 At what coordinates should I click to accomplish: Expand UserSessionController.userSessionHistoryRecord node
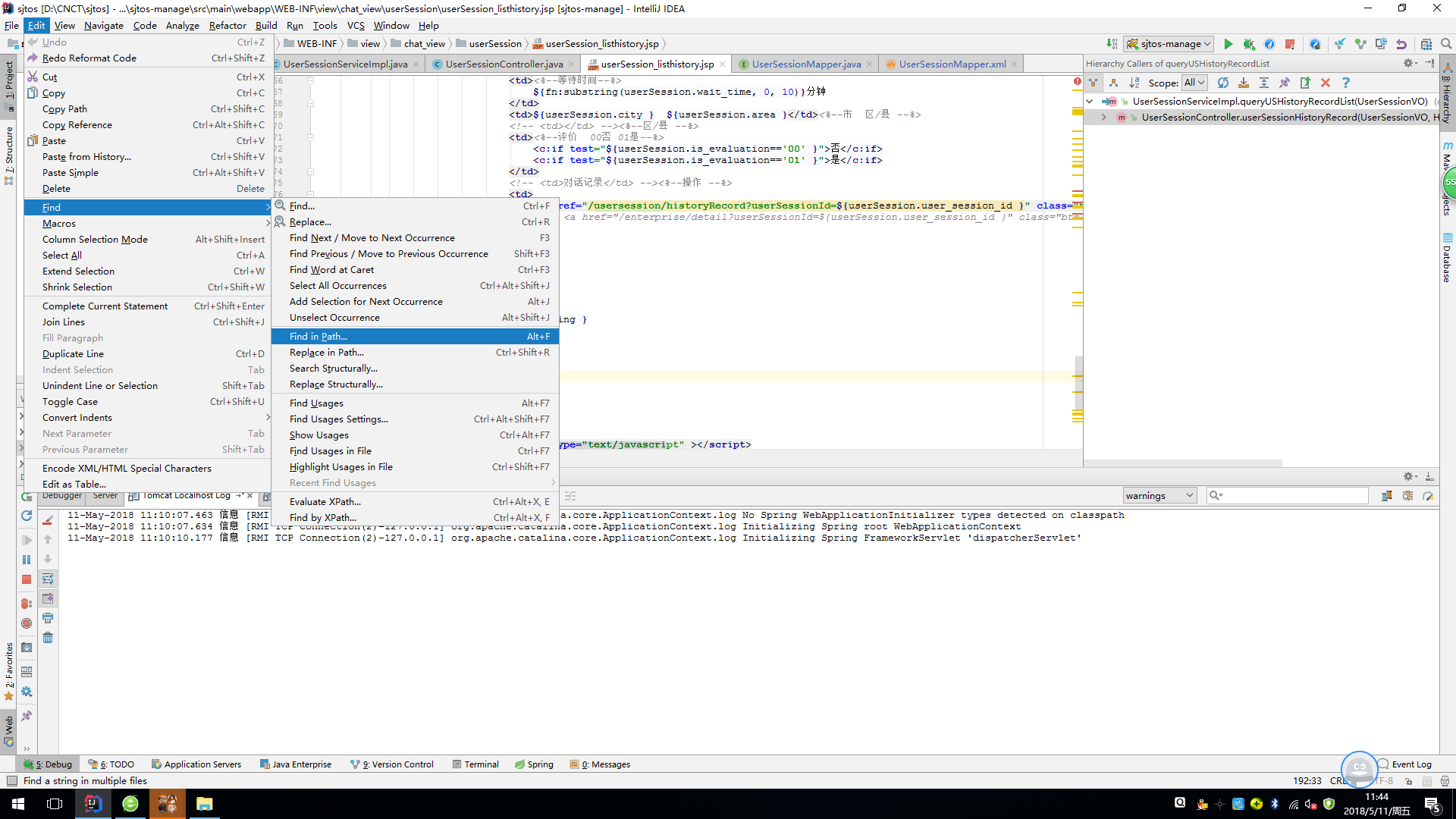[x=1104, y=118]
